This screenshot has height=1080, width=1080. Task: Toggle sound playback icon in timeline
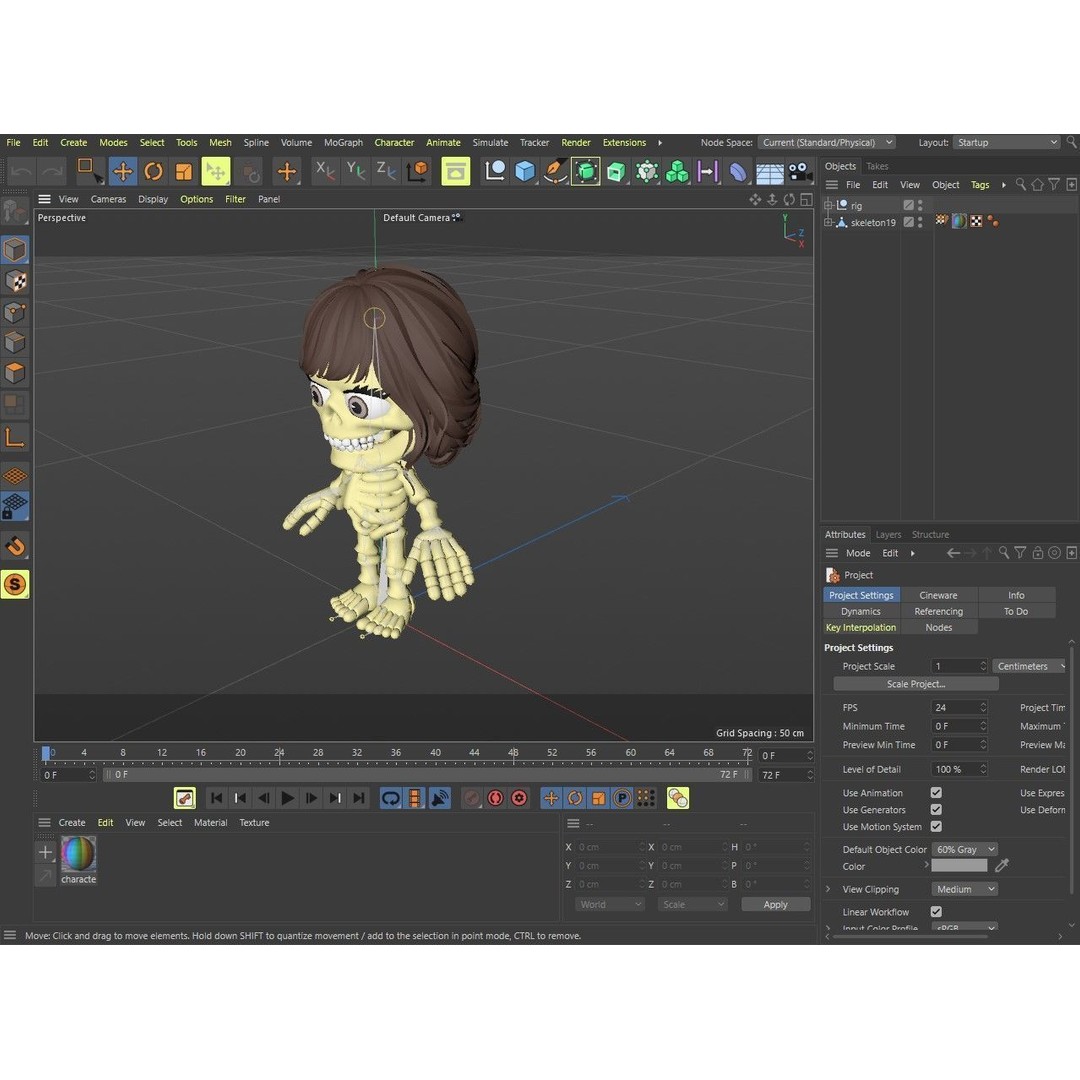pyautogui.click(x=439, y=798)
